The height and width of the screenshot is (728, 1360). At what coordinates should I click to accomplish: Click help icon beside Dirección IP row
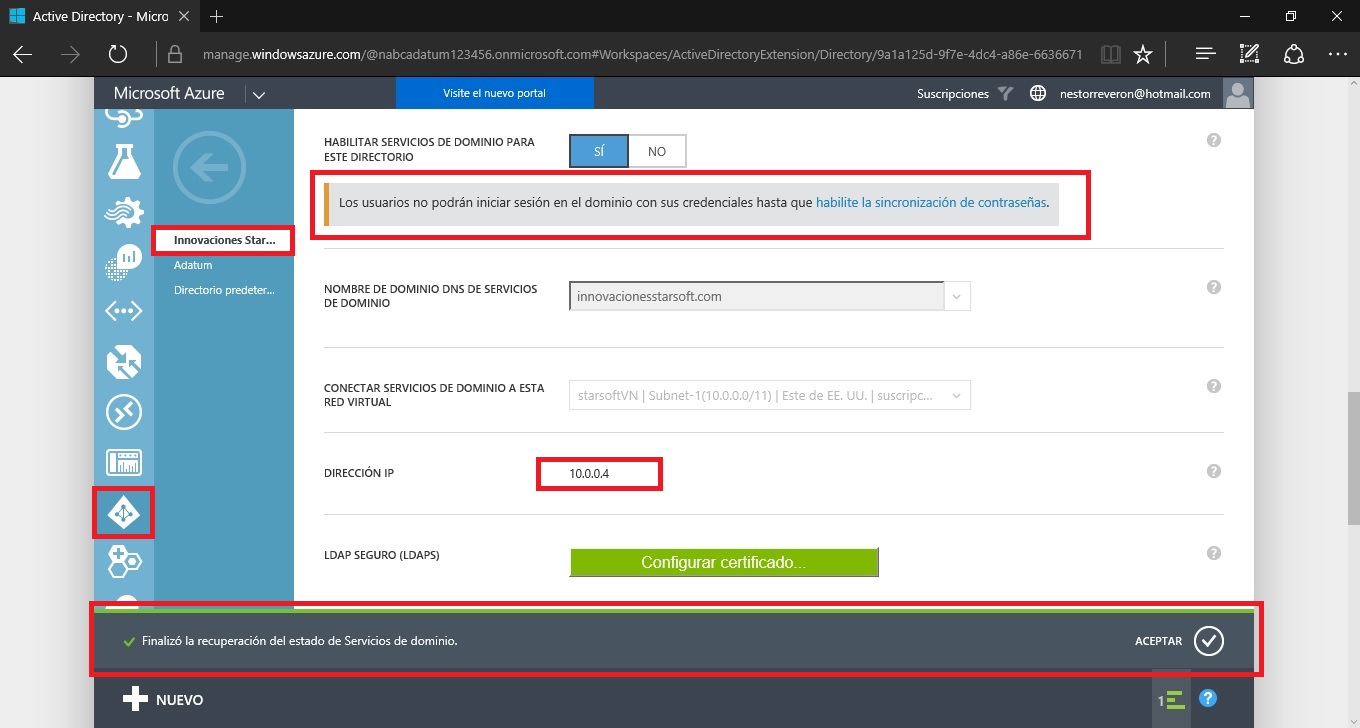point(1213,472)
